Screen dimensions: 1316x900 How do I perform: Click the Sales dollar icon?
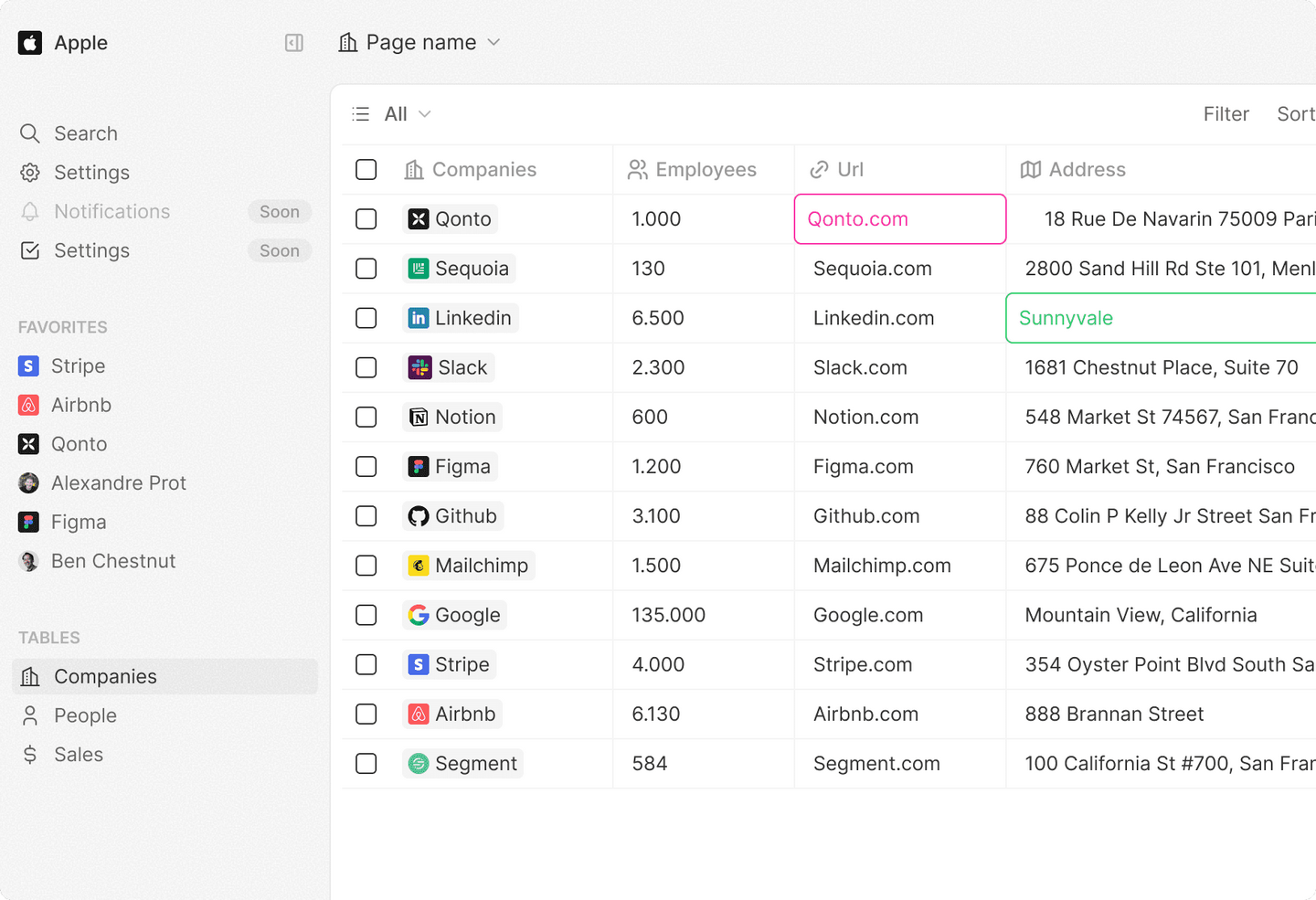point(30,755)
